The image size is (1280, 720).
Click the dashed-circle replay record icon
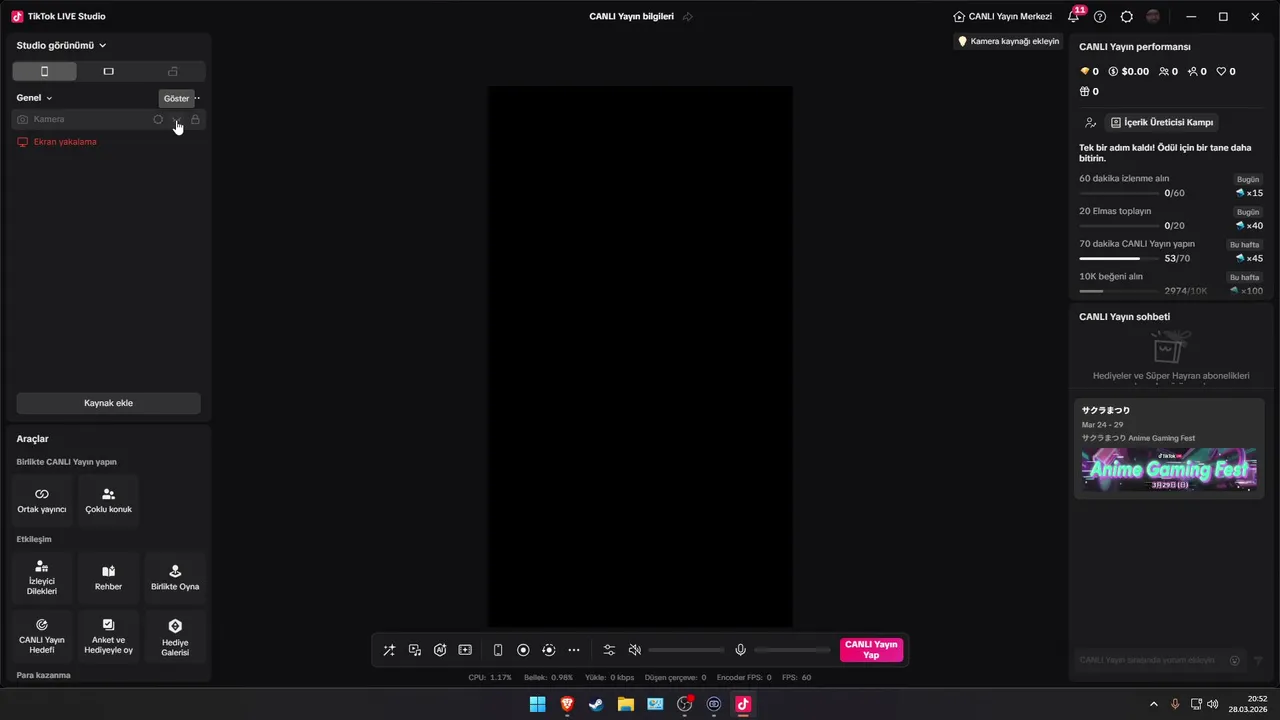[548, 650]
